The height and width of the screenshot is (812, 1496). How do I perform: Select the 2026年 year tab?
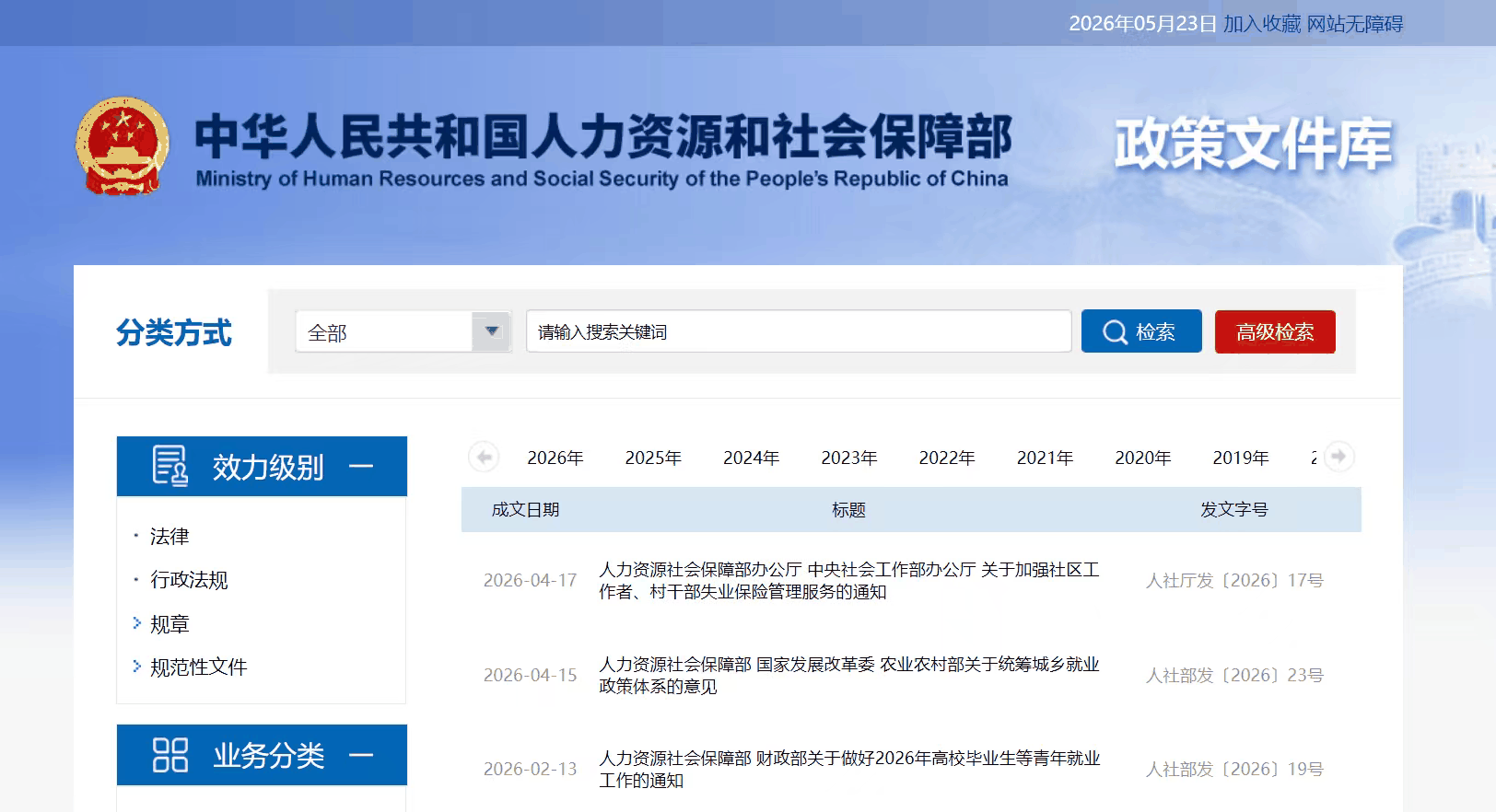[555, 458]
